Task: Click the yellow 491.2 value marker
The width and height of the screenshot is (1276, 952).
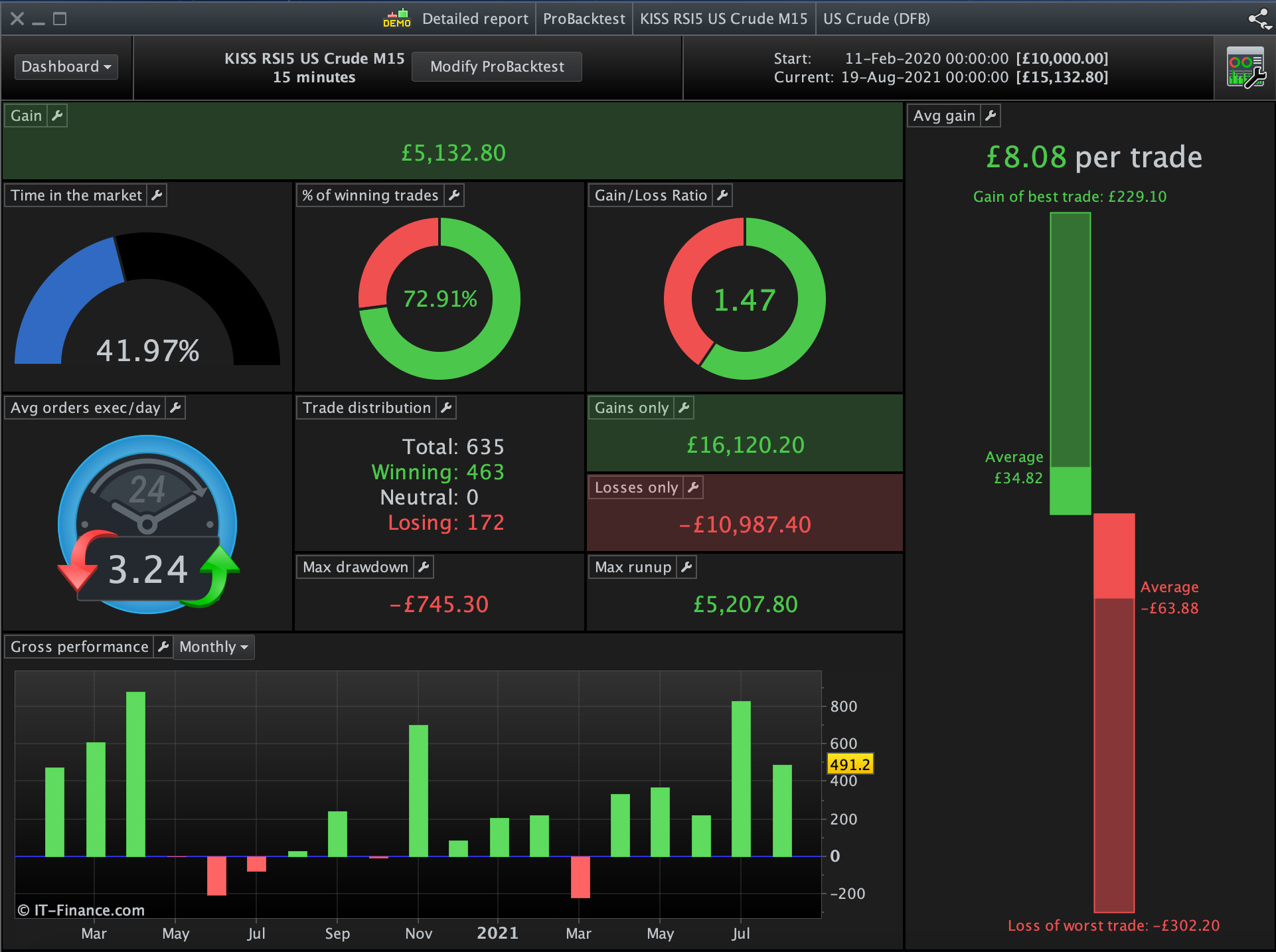Action: 850,764
